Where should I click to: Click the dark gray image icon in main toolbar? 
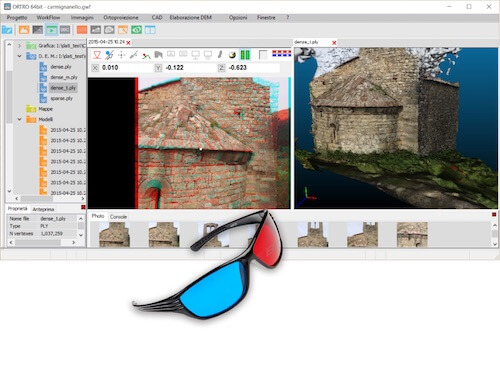tap(38, 30)
